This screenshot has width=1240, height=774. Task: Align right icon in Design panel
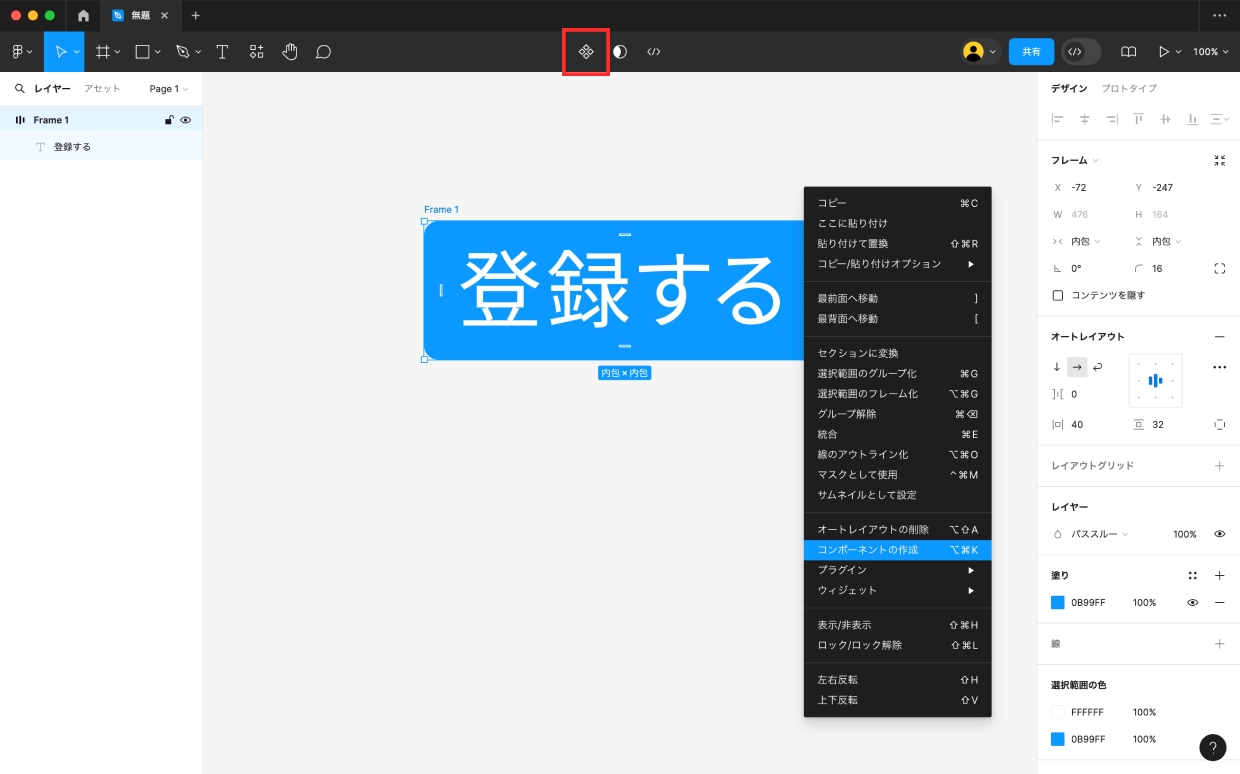click(1111, 119)
